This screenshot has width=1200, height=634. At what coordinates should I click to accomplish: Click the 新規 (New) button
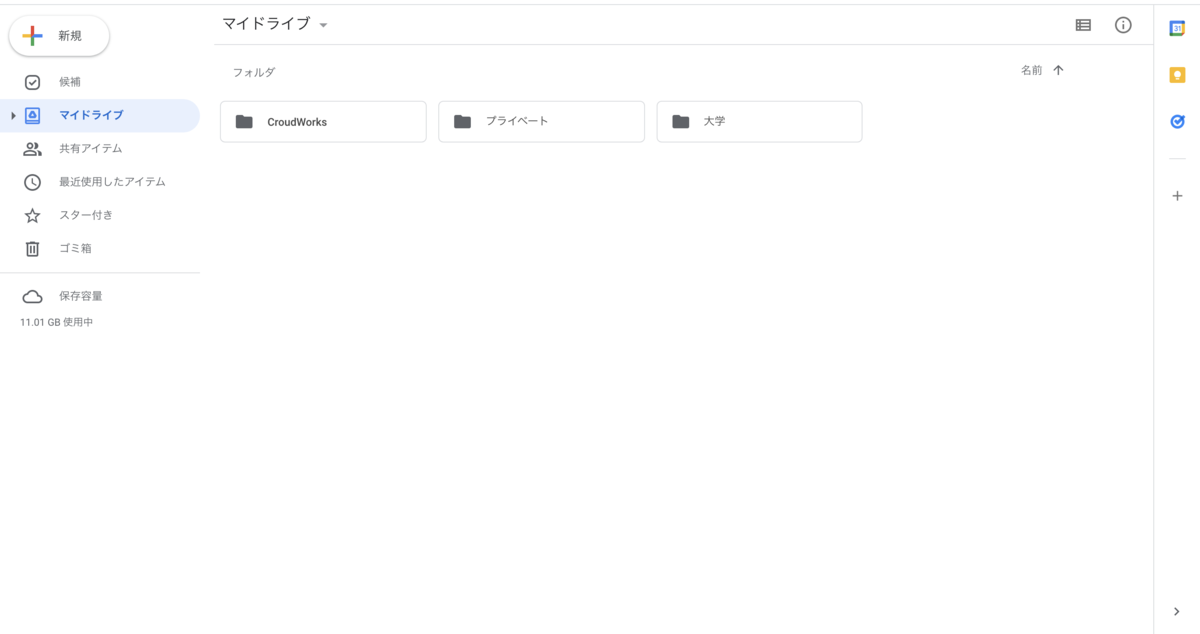[x=59, y=35]
